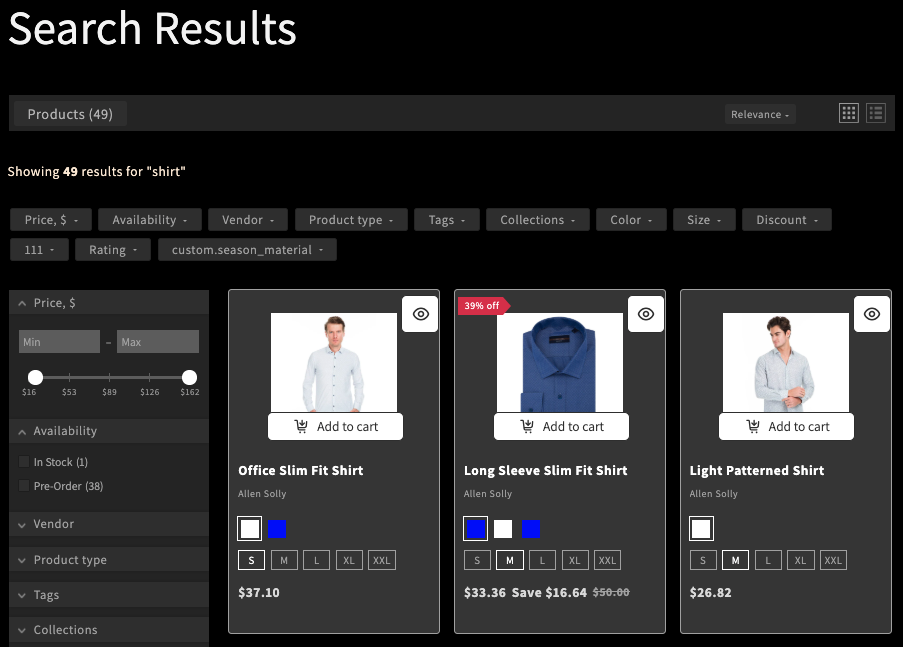Switch to grid view layout
The height and width of the screenshot is (647, 903).
click(x=849, y=113)
